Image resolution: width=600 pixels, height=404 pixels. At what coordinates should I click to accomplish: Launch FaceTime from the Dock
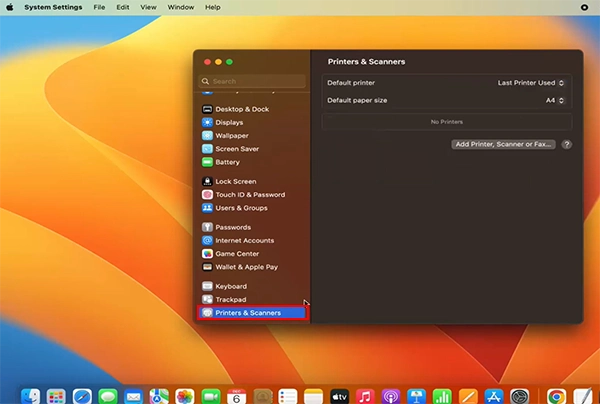(x=211, y=396)
